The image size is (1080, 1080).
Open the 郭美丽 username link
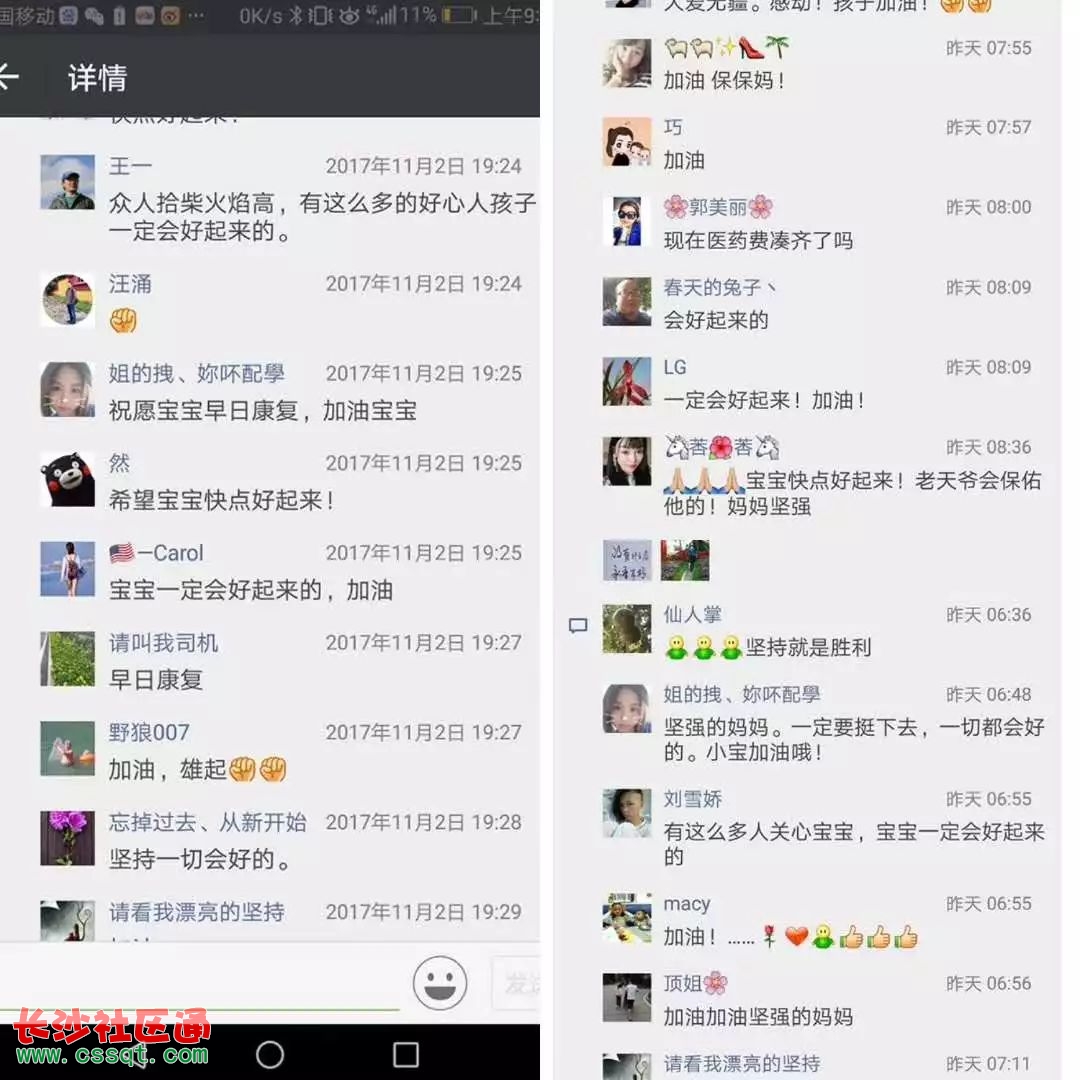click(718, 207)
